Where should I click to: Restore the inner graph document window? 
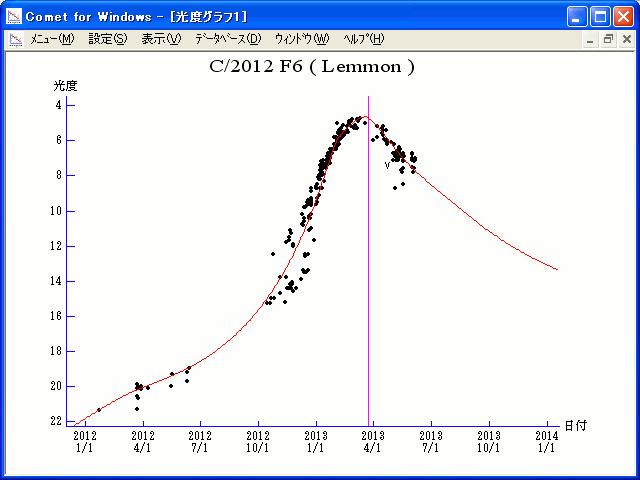[608, 40]
